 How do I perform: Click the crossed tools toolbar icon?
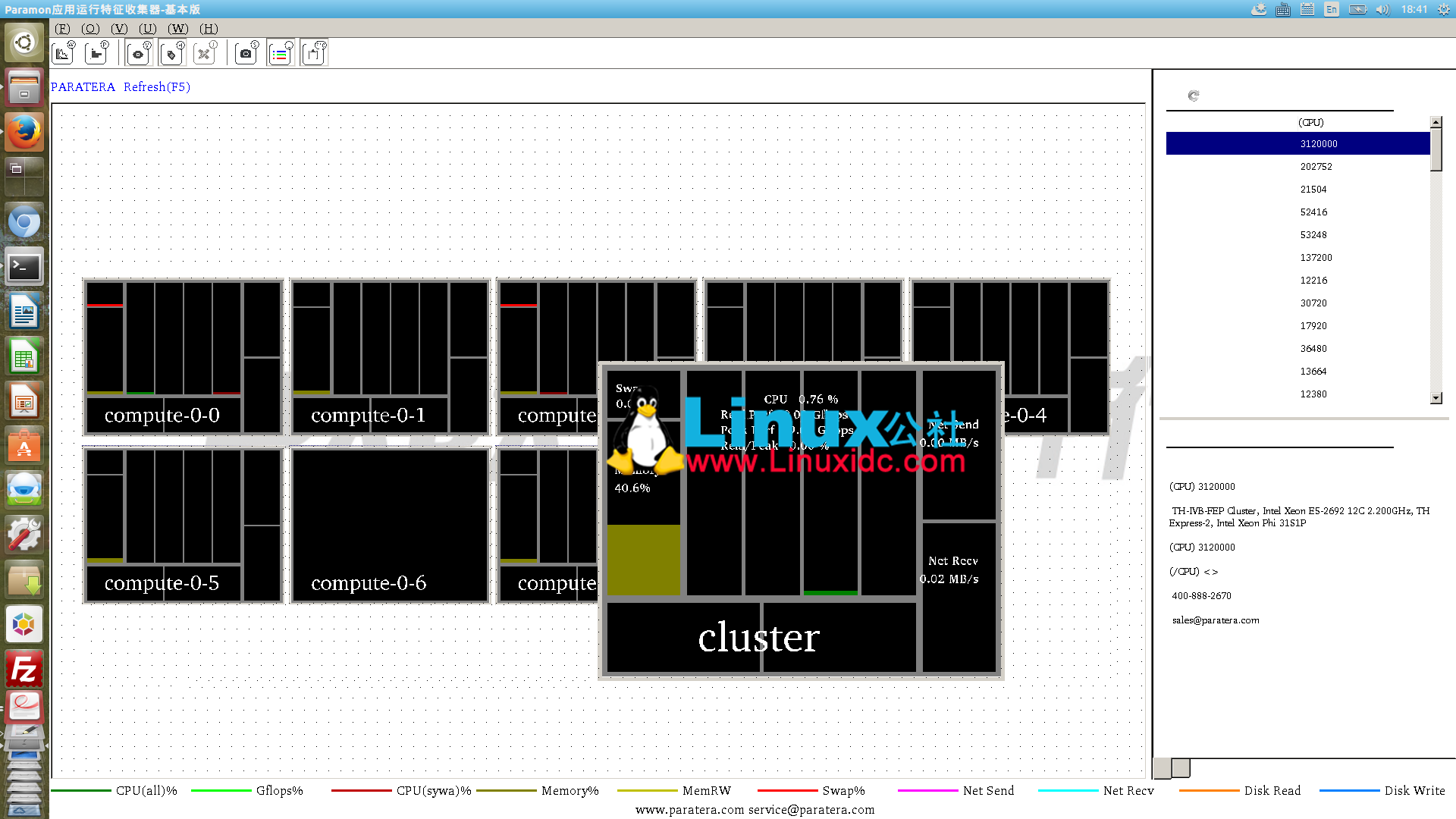click(x=204, y=54)
